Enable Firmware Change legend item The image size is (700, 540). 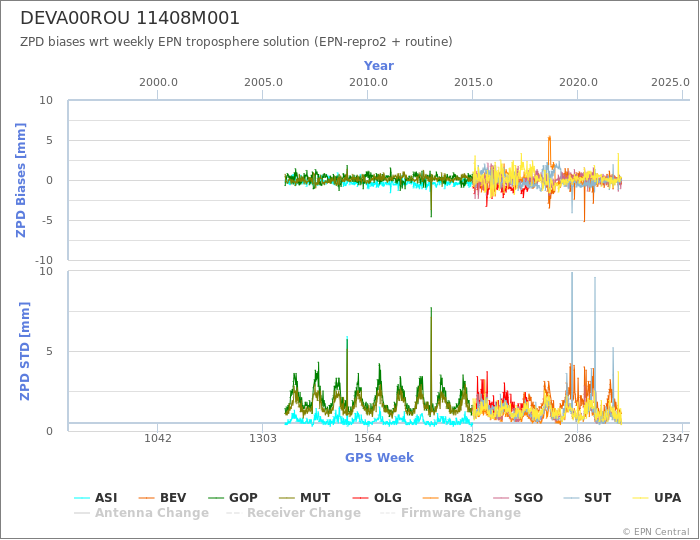pyautogui.click(x=450, y=513)
